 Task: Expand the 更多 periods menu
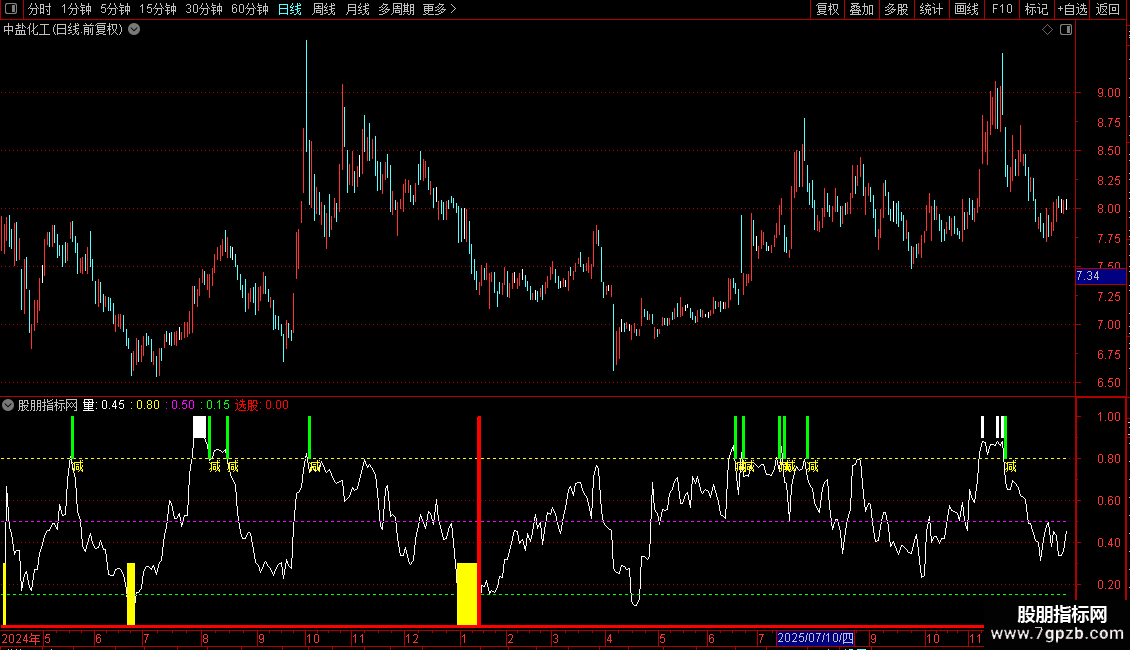point(440,9)
